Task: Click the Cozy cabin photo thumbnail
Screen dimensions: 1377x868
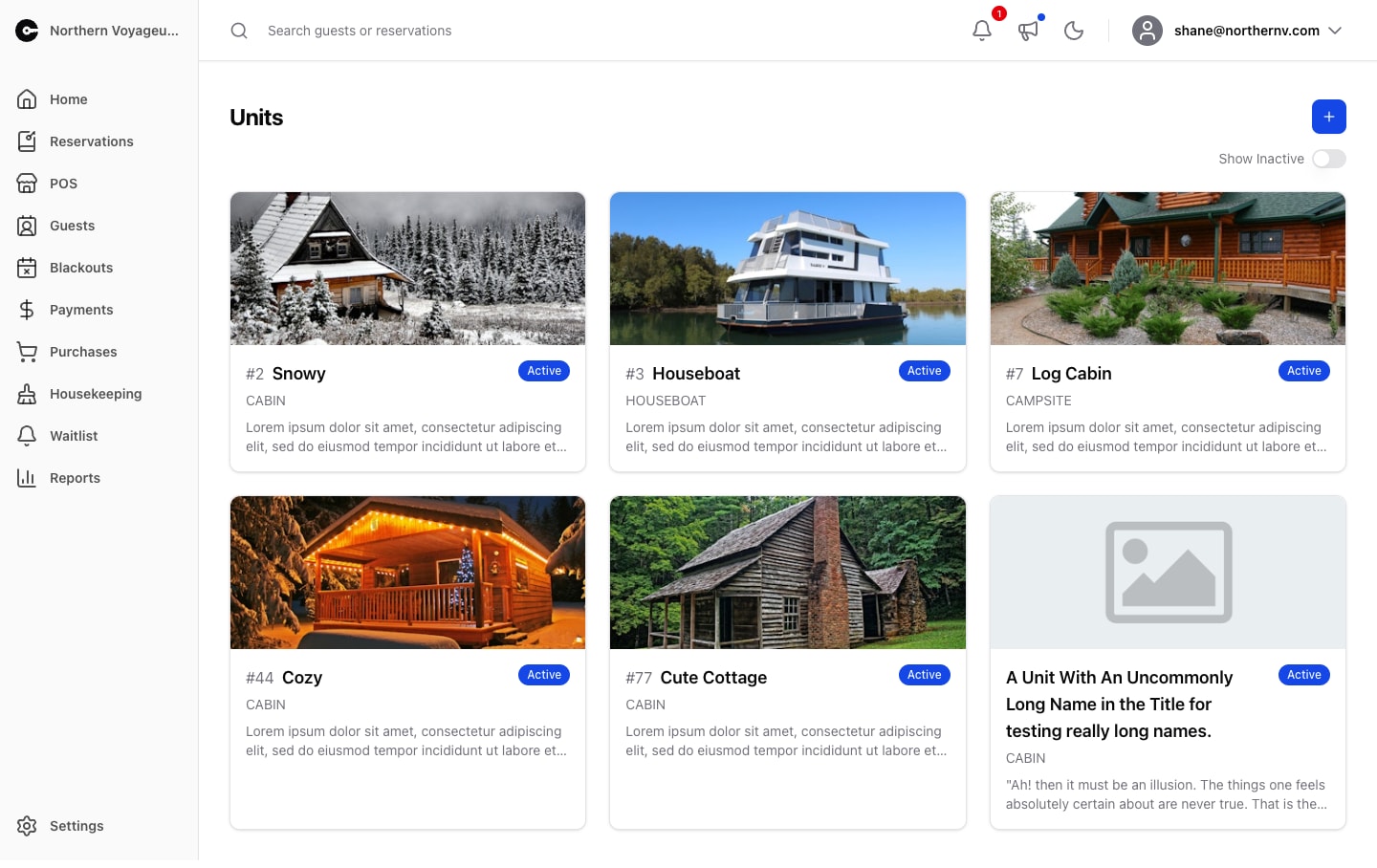Action: (x=407, y=573)
